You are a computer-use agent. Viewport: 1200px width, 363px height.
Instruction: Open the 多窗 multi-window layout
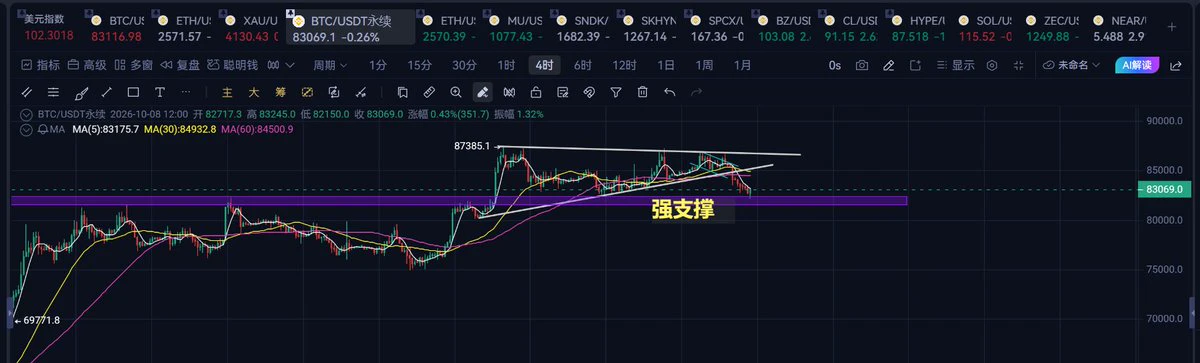click(134, 65)
